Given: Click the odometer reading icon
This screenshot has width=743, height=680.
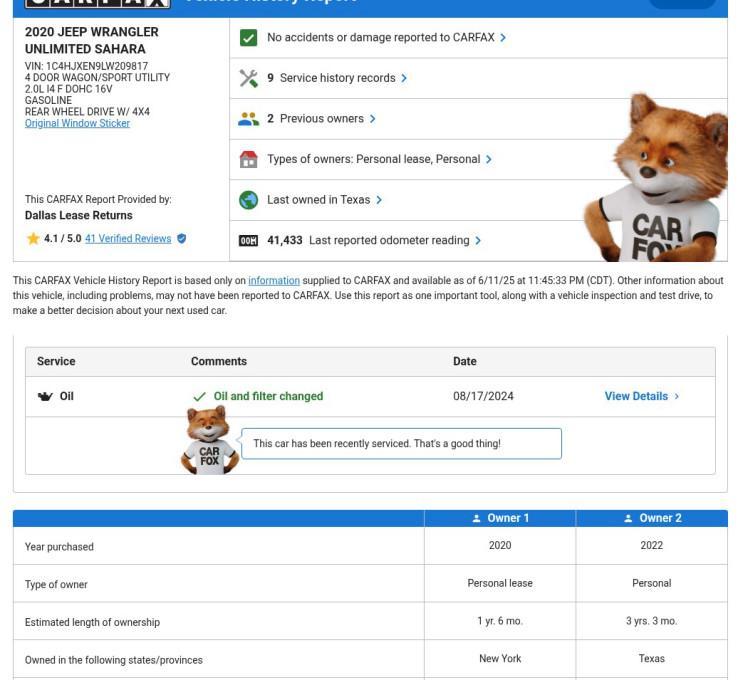Looking at the screenshot, I should point(248,241).
